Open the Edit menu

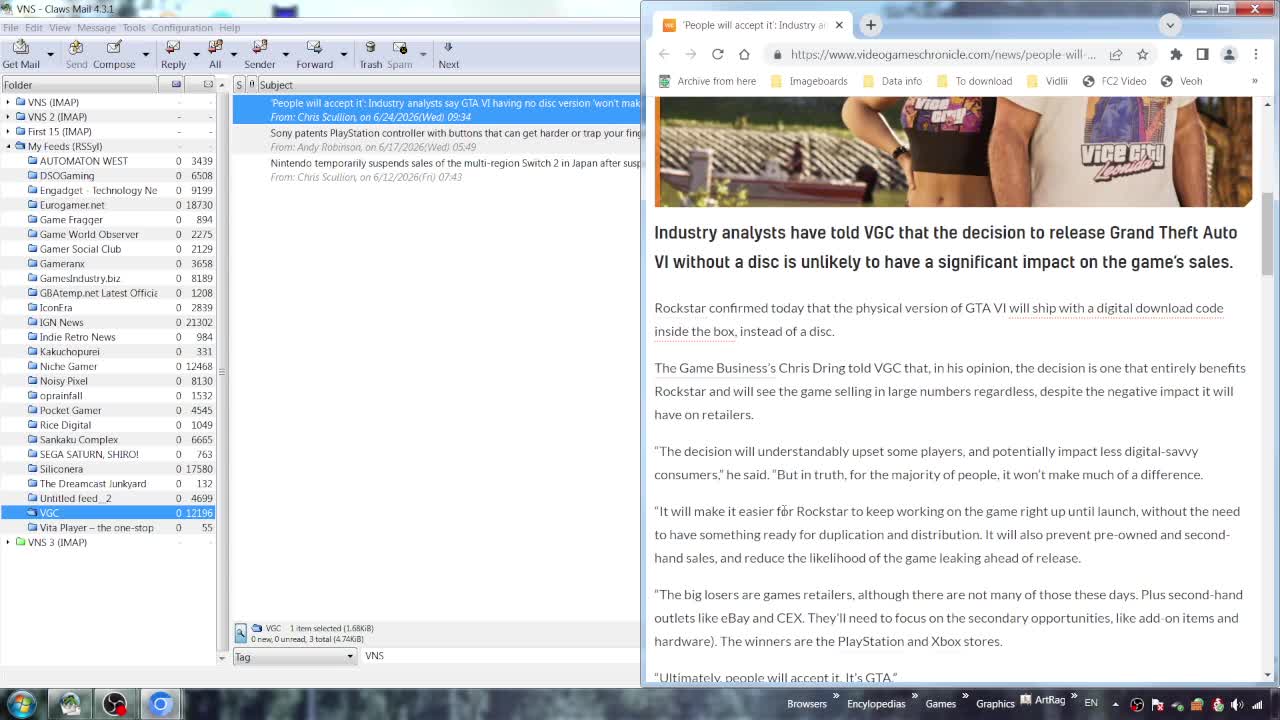[33, 28]
